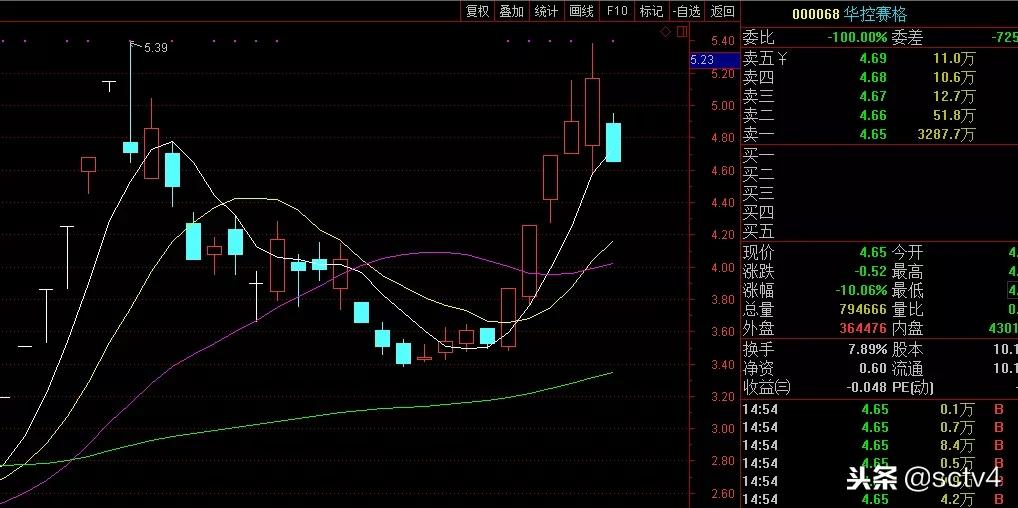Click the 现价 value 4.65
1018x508 pixels.
pyautogui.click(x=873, y=253)
